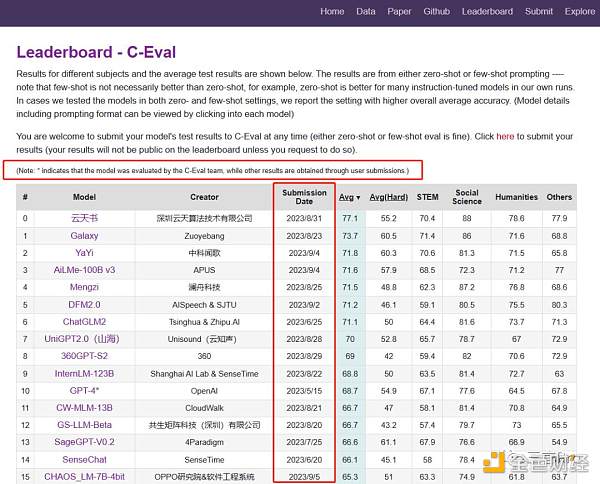Select the Unisound (云知声) creator cell
This screenshot has width=600, height=484.
coord(204,339)
